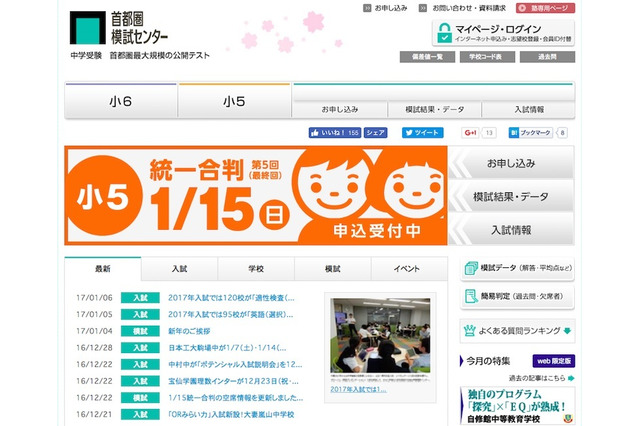Open the 学校コード表 button
The height and width of the screenshot is (426, 640).
coord(487,57)
